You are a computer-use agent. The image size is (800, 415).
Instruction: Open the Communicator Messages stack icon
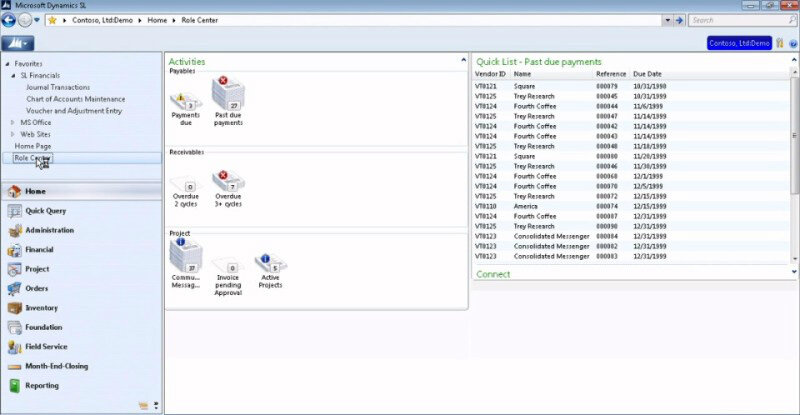coord(186,258)
